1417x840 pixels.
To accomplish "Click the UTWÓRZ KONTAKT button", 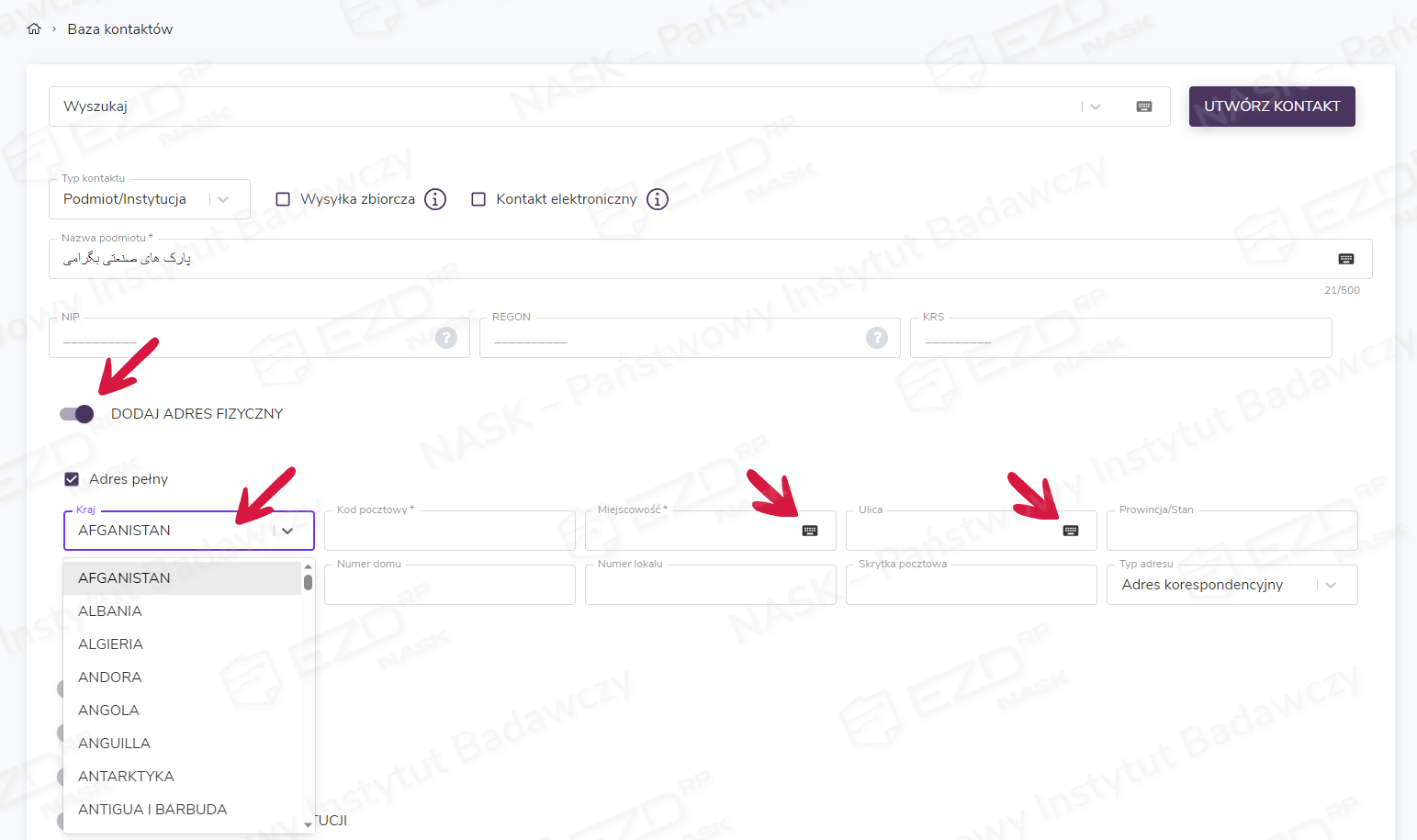I will [x=1271, y=106].
